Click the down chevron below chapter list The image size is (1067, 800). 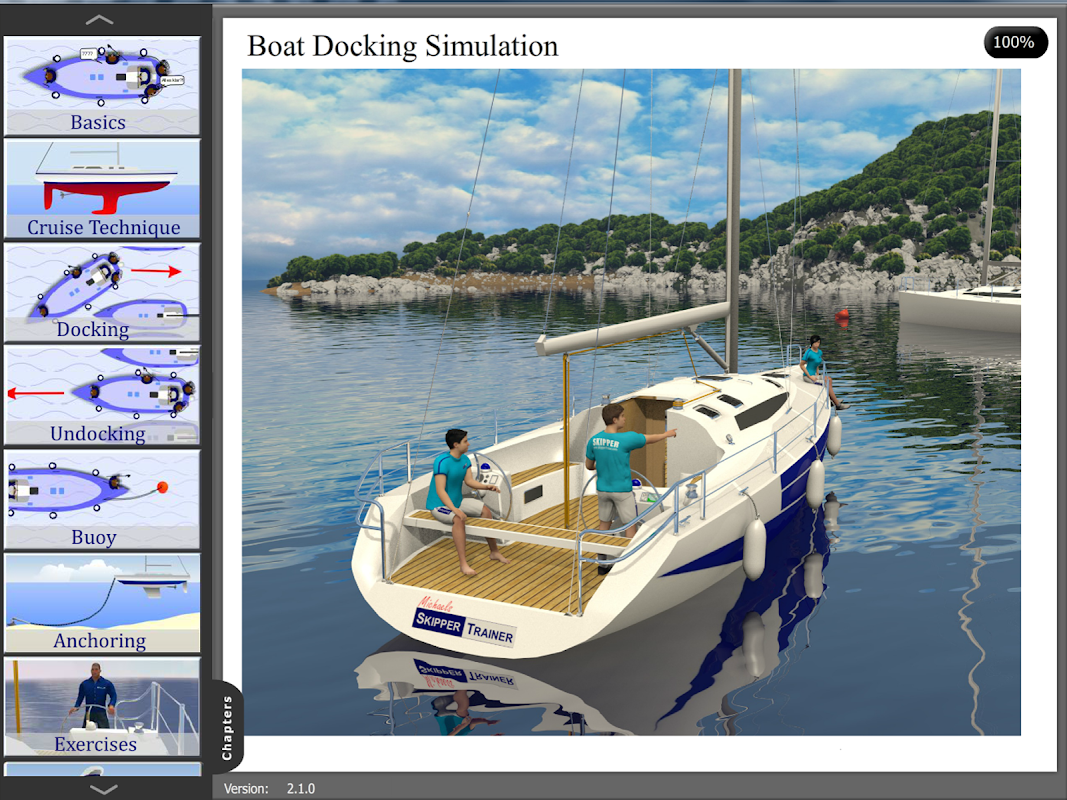click(x=103, y=789)
